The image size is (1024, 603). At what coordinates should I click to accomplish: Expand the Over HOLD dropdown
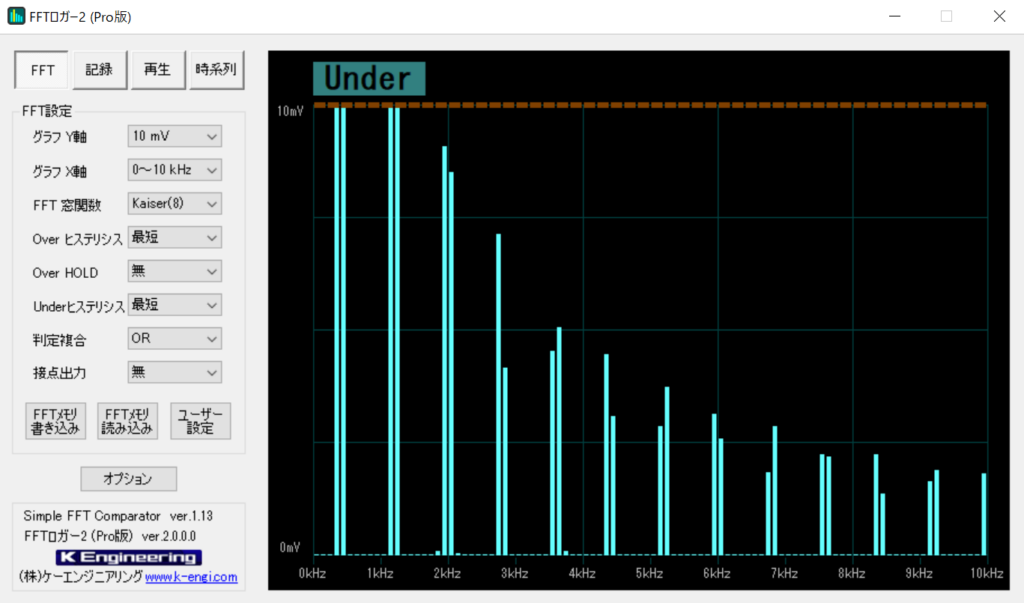pos(175,271)
